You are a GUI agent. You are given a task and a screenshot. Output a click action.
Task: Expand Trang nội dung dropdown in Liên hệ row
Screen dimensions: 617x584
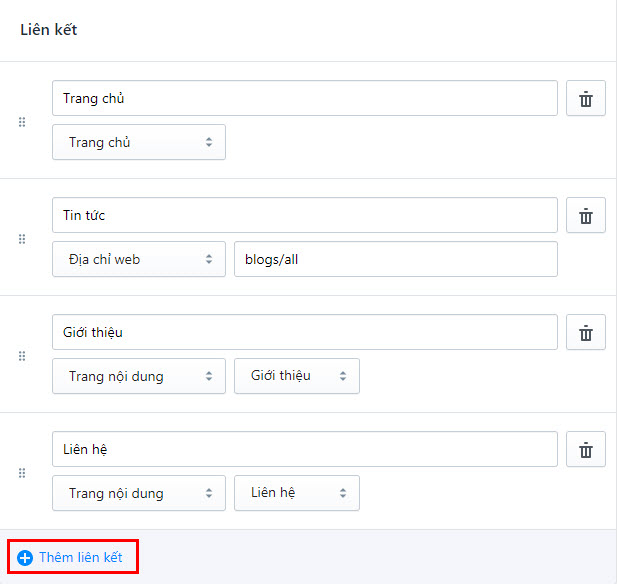[139, 493]
